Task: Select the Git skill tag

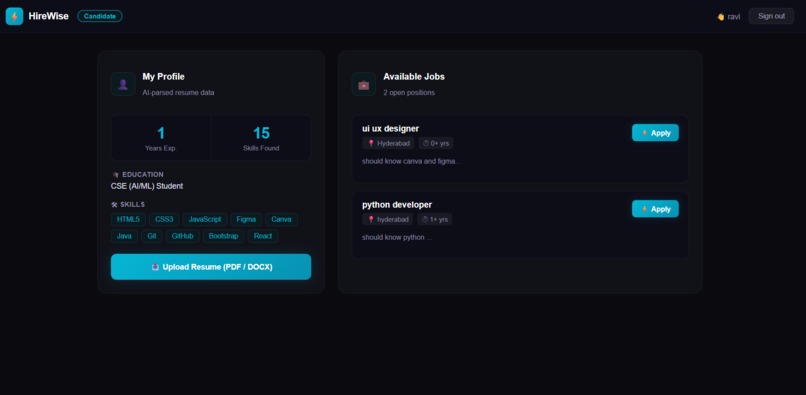Action: [152, 236]
